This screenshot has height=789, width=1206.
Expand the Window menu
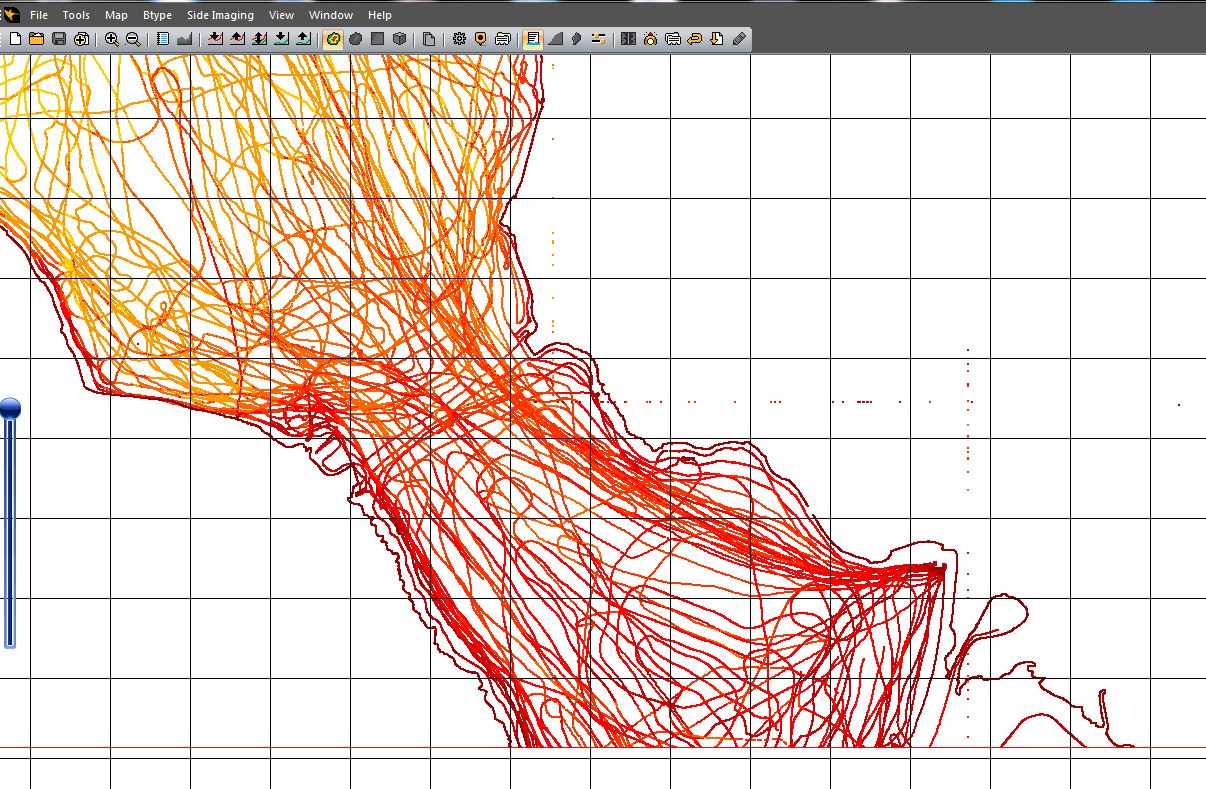click(x=330, y=15)
